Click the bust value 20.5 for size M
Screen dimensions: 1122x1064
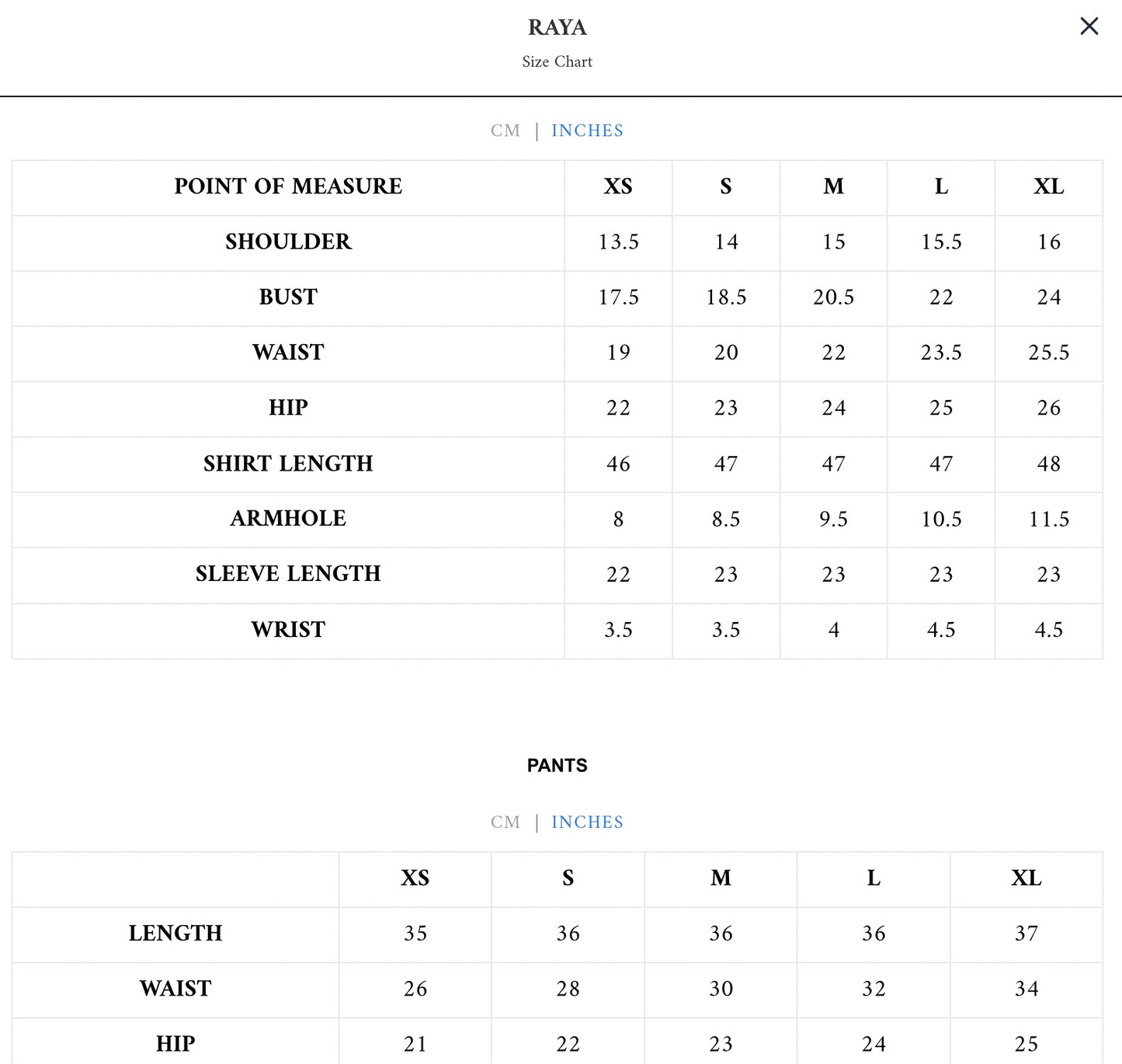(x=833, y=297)
